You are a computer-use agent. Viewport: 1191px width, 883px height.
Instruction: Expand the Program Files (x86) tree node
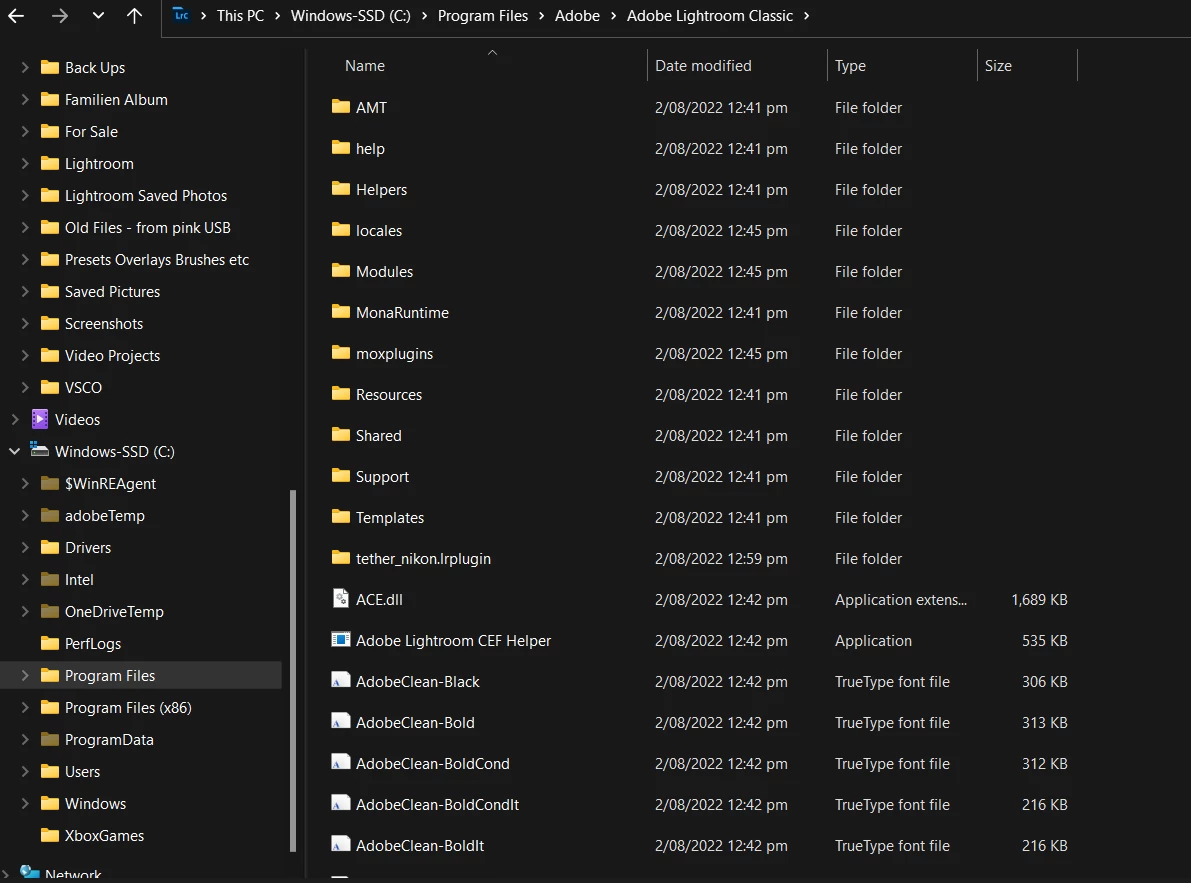[x=25, y=707]
